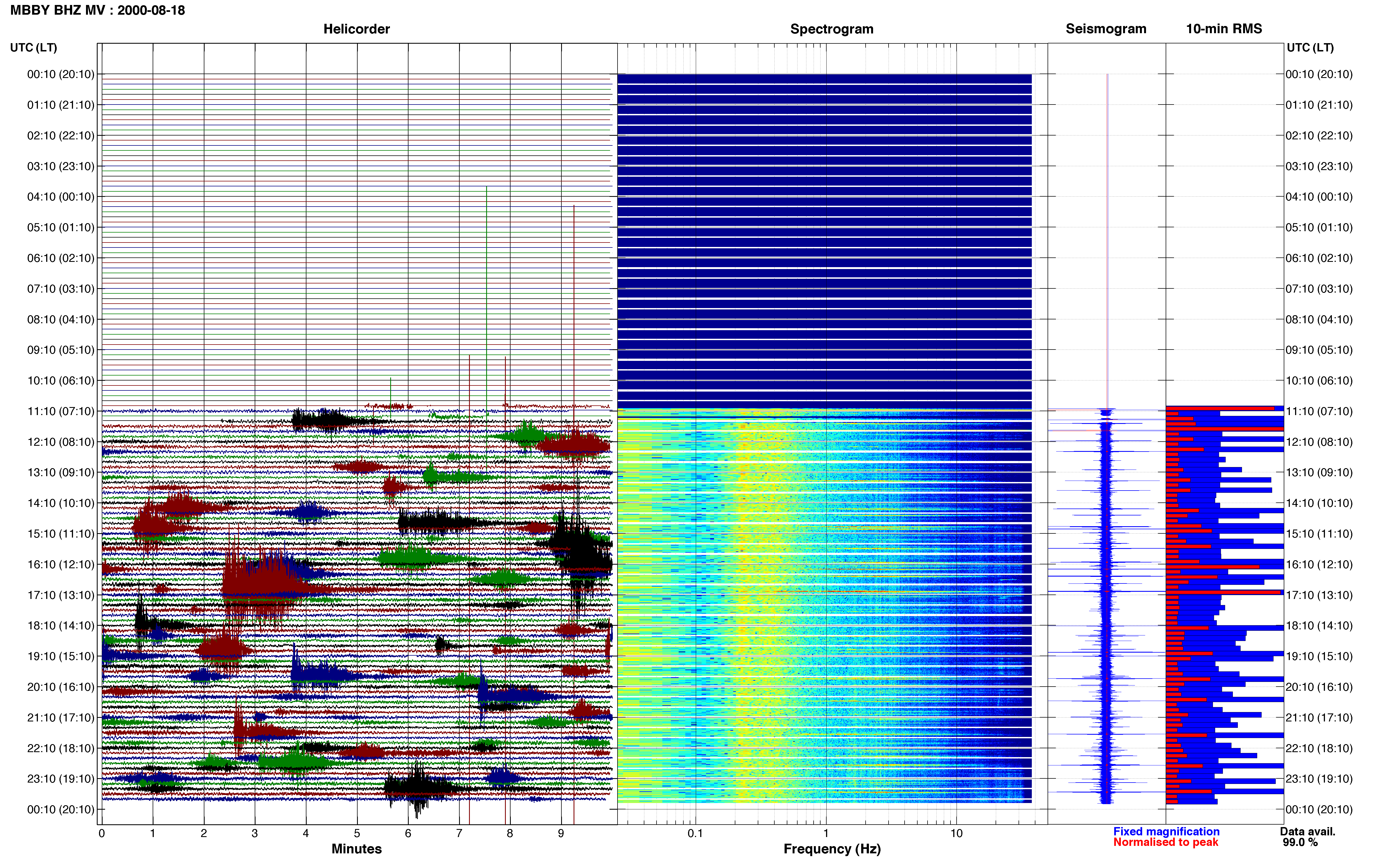Click the right '11:10 (07:10)' time label
The height and width of the screenshot is (868, 1388).
click(x=1319, y=411)
